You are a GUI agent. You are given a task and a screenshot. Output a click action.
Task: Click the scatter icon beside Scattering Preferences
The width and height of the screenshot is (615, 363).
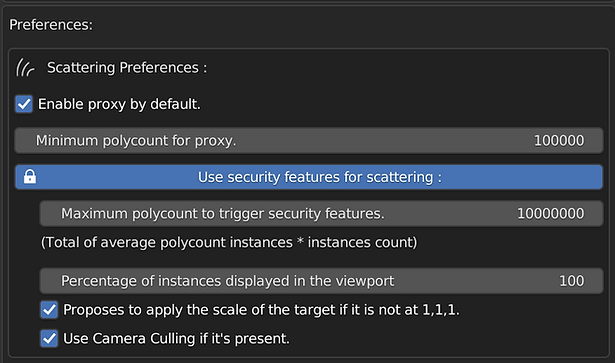click(25, 67)
